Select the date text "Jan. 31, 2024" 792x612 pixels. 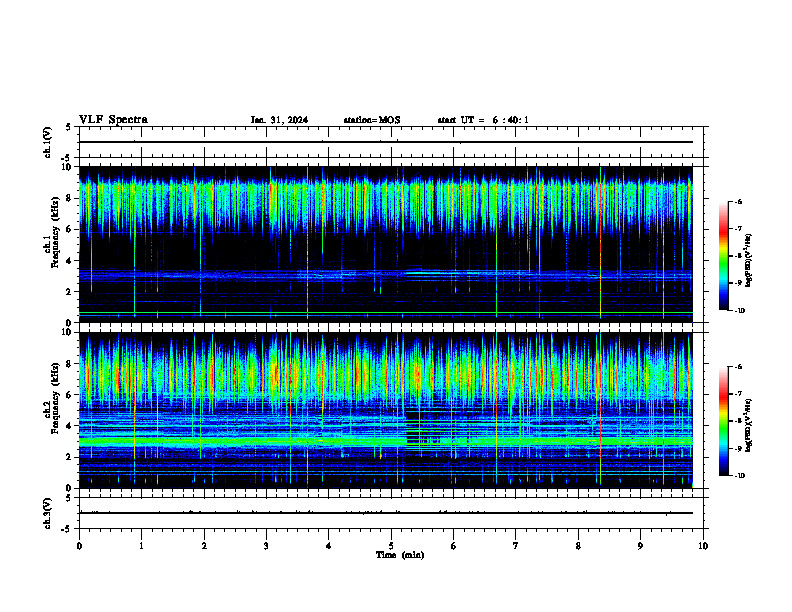tap(279, 120)
